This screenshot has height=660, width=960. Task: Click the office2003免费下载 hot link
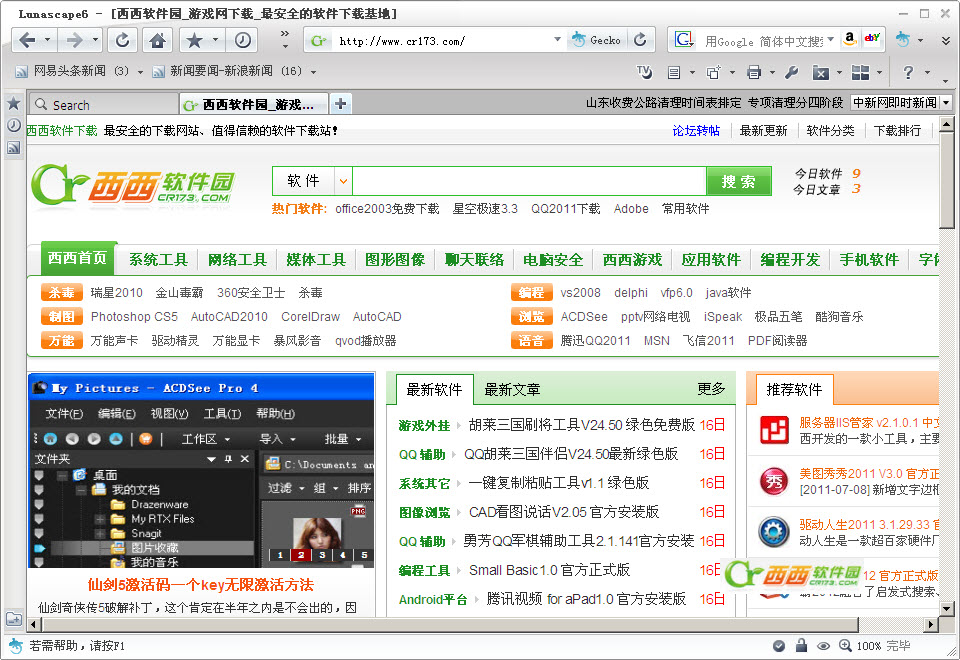(387, 209)
